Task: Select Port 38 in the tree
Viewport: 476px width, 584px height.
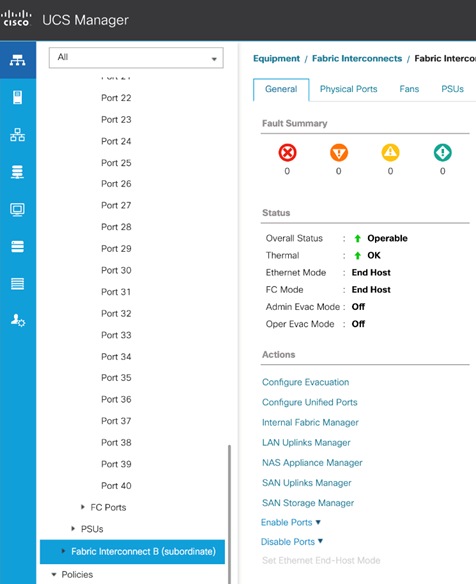Action: click(x=116, y=442)
